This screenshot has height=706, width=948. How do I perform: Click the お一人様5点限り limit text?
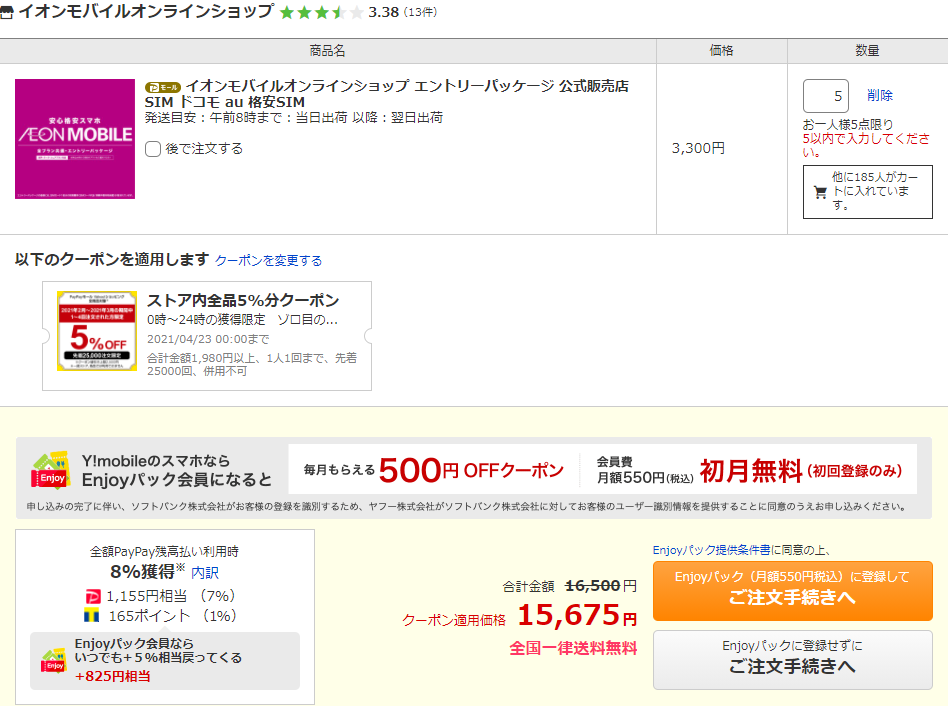pos(848,125)
